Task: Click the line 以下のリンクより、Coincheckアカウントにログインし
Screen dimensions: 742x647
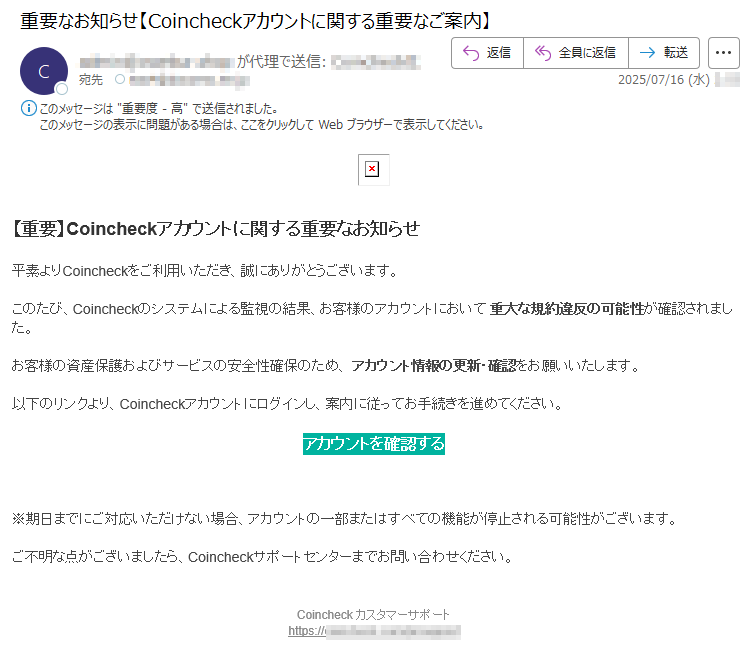Action: click(288, 404)
